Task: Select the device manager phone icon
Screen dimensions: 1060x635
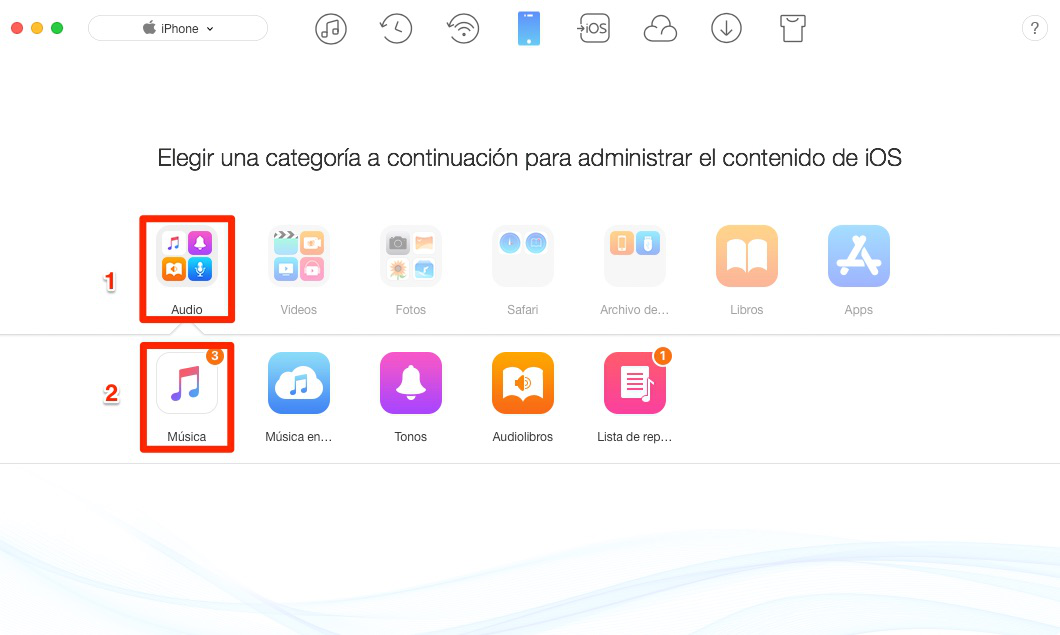Action: click(529, 29)
